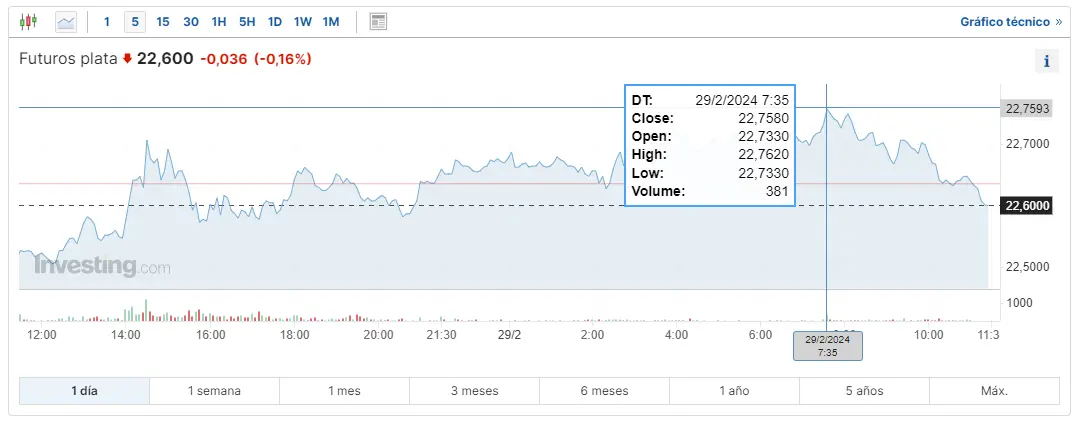Screen dimensions: 1078x424
Task: Choose the 5H interval
Action: pyautogui.click(x=247, y=21)
